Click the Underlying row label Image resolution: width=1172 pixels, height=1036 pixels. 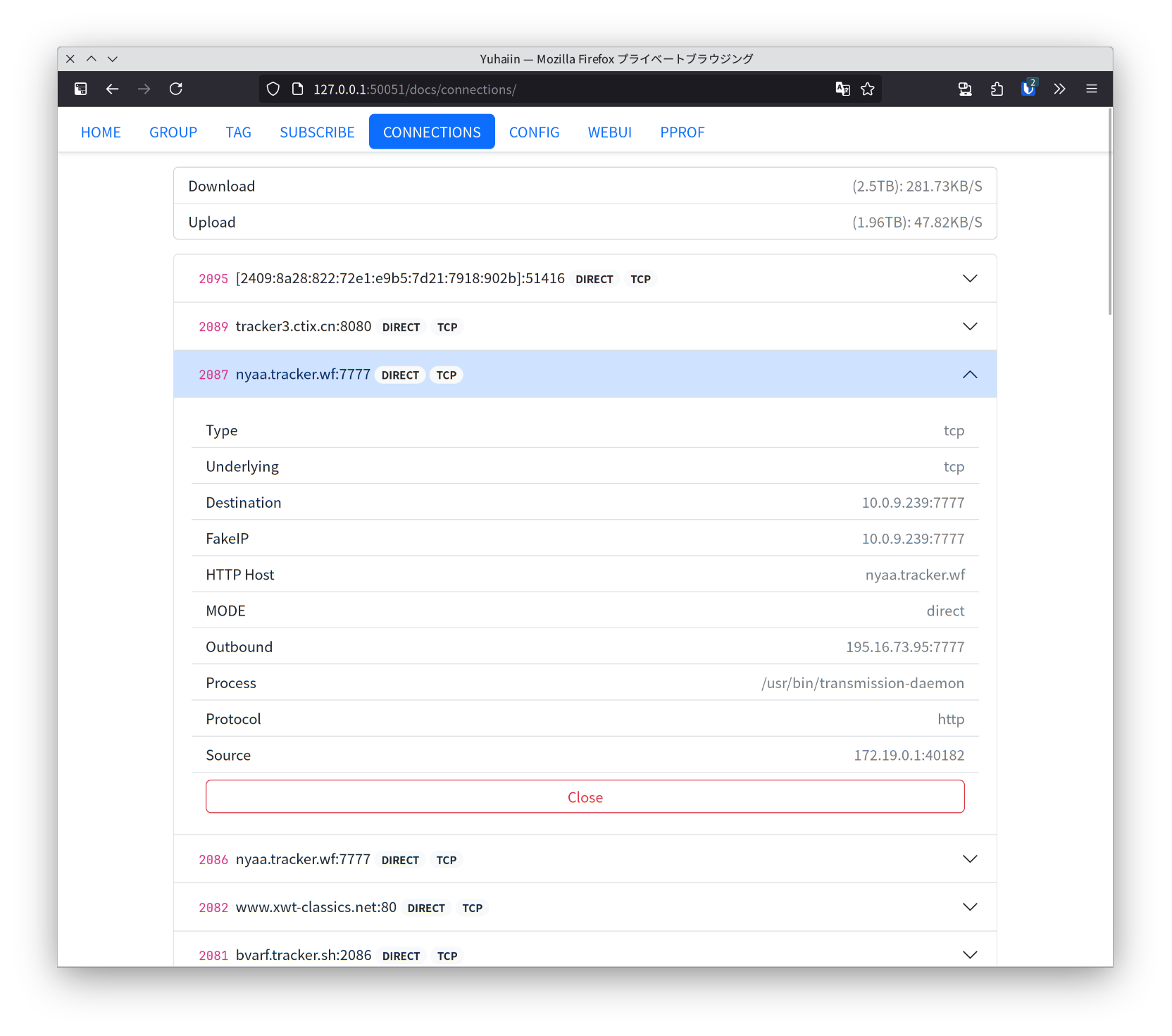[242, 467]
